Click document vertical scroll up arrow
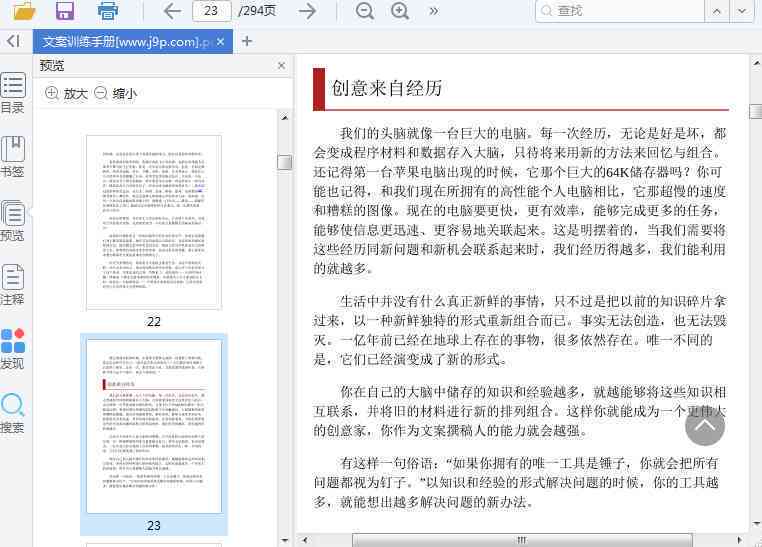Screen dimensions: 762x547 tap(756, 63)
